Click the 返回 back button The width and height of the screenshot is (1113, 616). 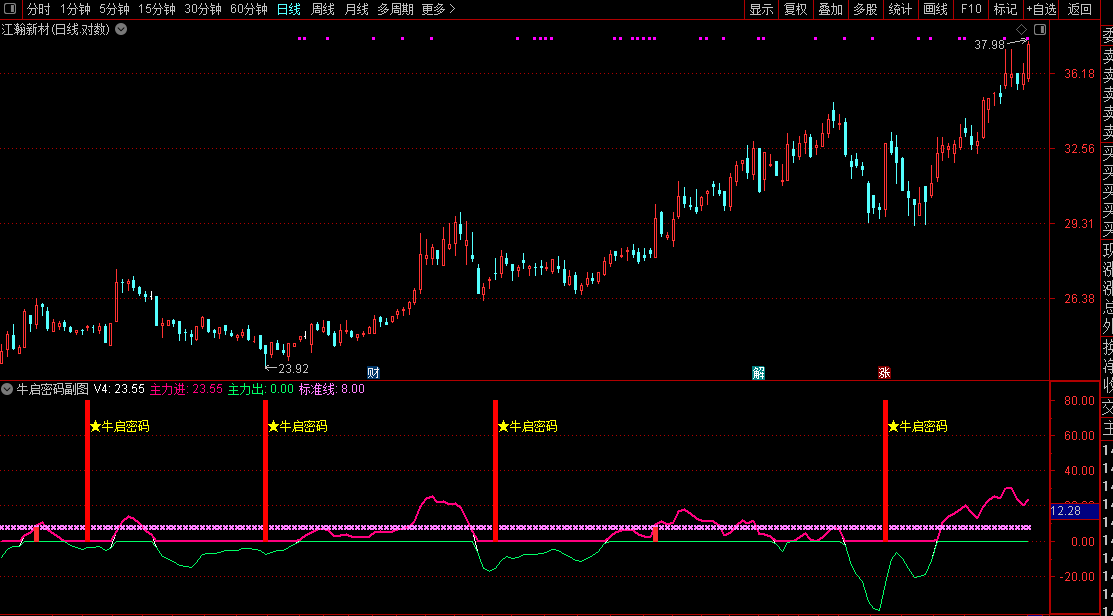coord(1080,9)
